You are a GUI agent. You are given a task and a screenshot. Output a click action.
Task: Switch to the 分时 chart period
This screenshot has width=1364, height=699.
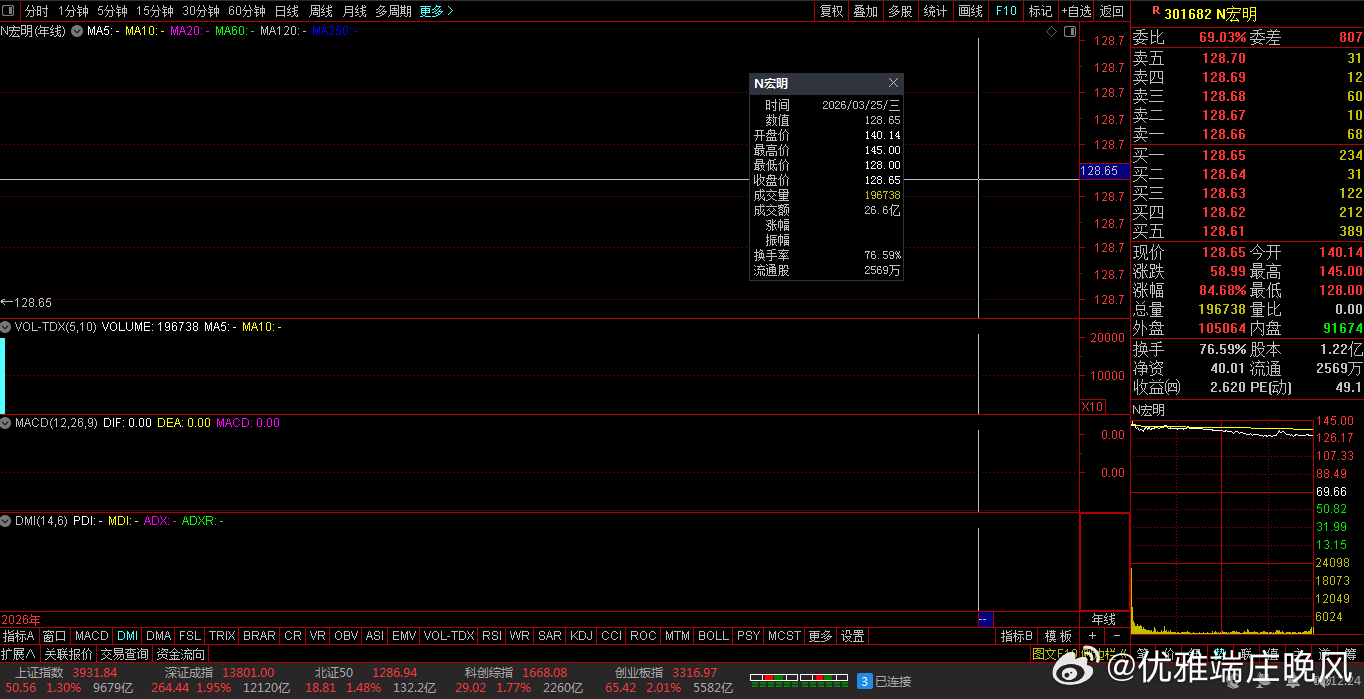(36, 11)
